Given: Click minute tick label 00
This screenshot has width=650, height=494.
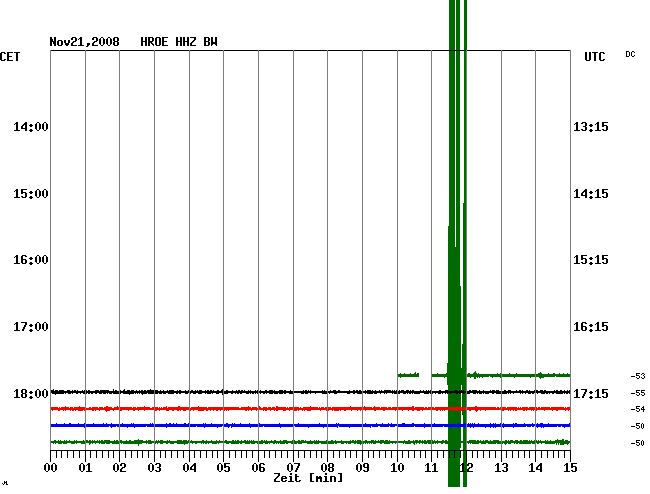Looking at the screenshot, I should (x=51, y=468).
